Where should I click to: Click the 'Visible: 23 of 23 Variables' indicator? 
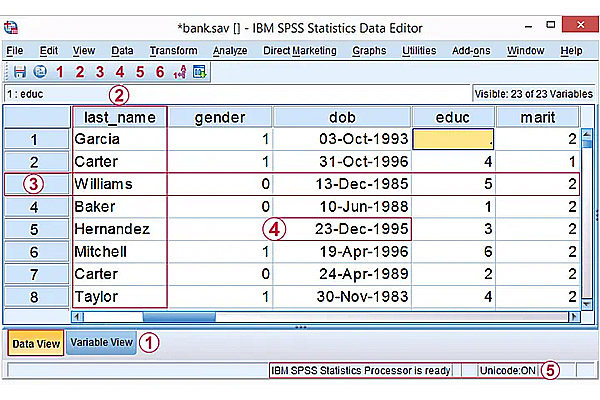click(x=533, y=94)
